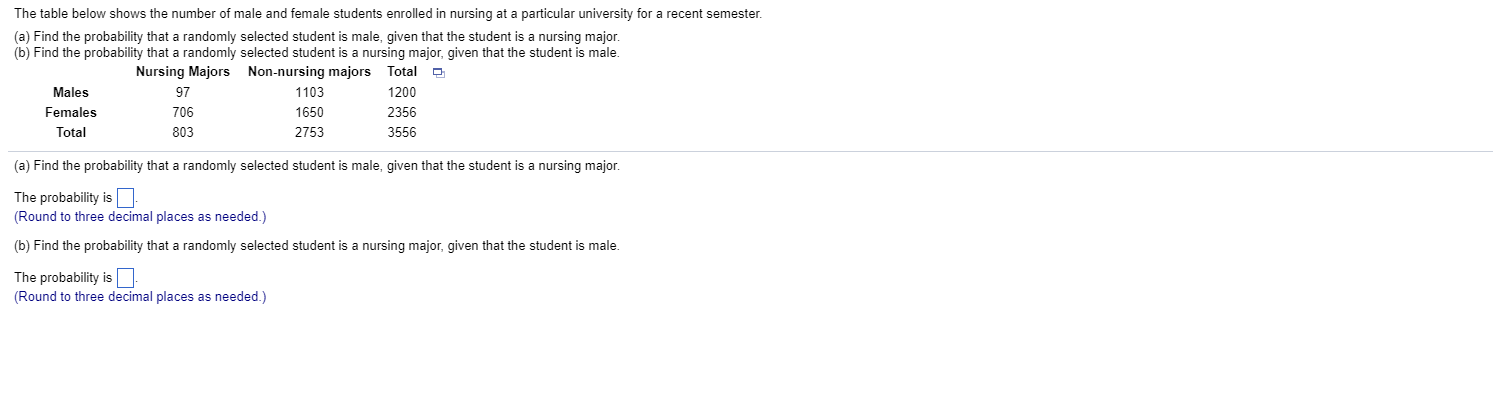Click the nursing majors total 803
1493x404 pixels.
183,132
